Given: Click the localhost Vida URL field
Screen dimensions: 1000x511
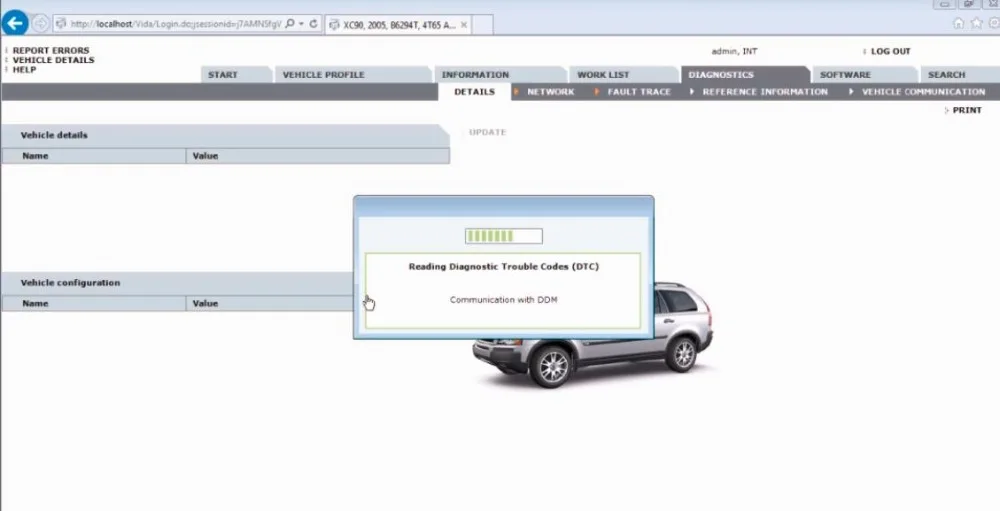Looking at the screenshot, I should [x=175, y=24].
